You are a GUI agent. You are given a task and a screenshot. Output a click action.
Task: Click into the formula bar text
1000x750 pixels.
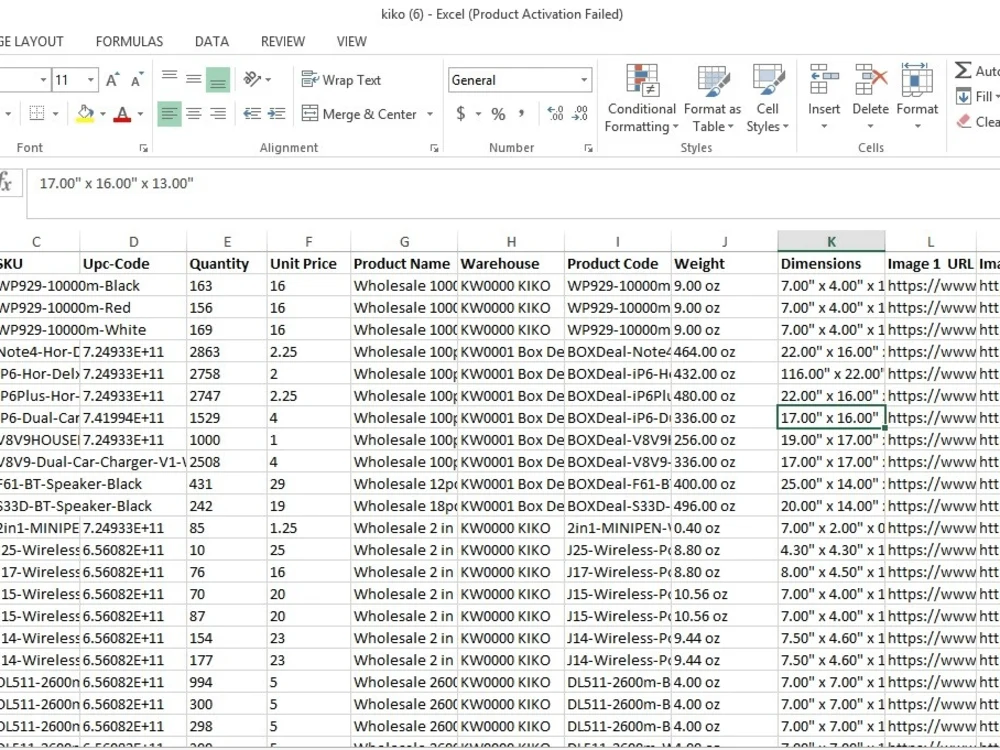click(116, 184)
